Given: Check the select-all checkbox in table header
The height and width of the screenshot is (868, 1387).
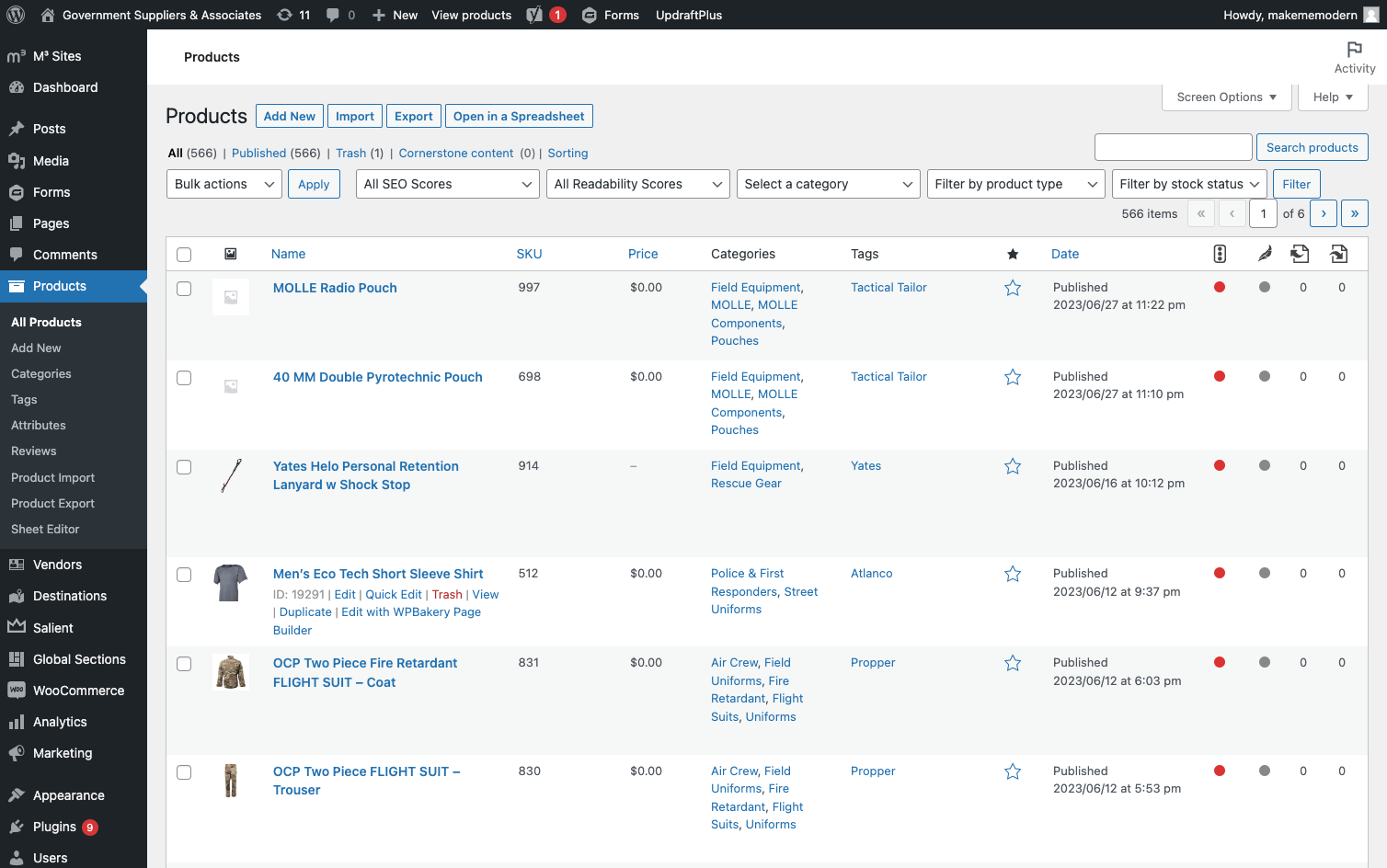Looking at the screenshot, I should click(x=184, y=255).
